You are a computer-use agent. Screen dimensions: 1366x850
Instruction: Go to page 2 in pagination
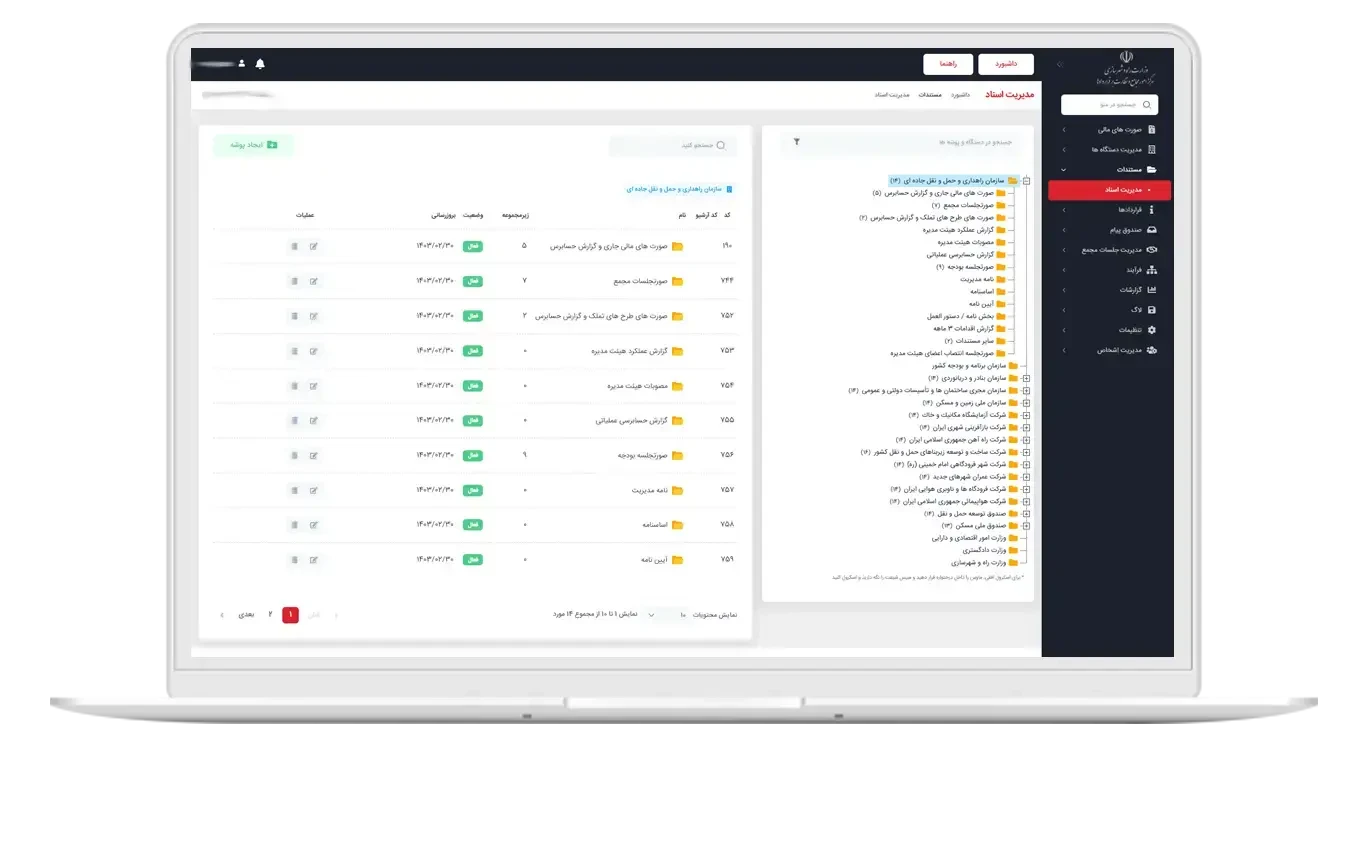pyautogui.click(x=269, y=615)
